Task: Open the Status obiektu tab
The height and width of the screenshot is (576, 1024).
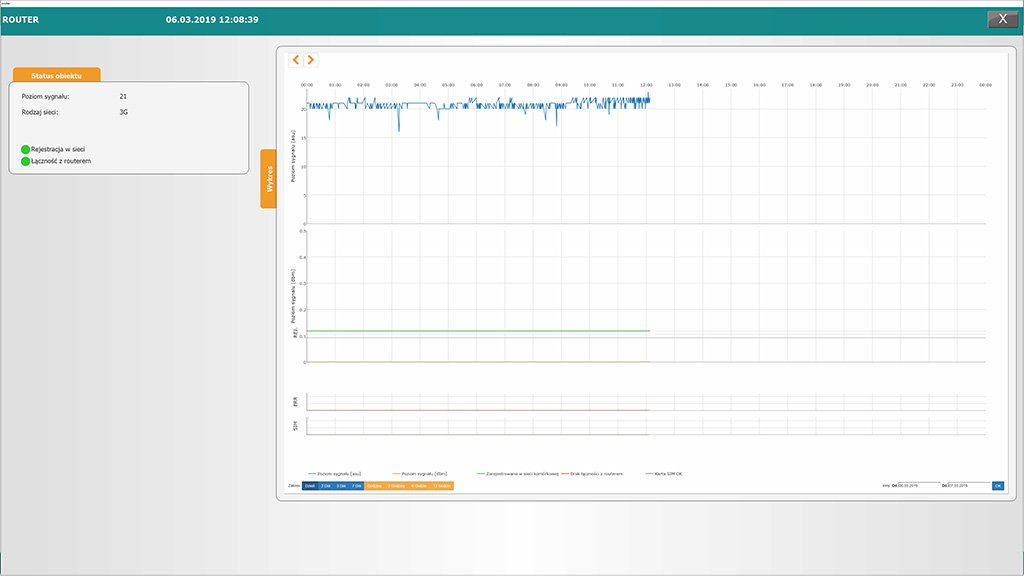Action: (57, 75)
